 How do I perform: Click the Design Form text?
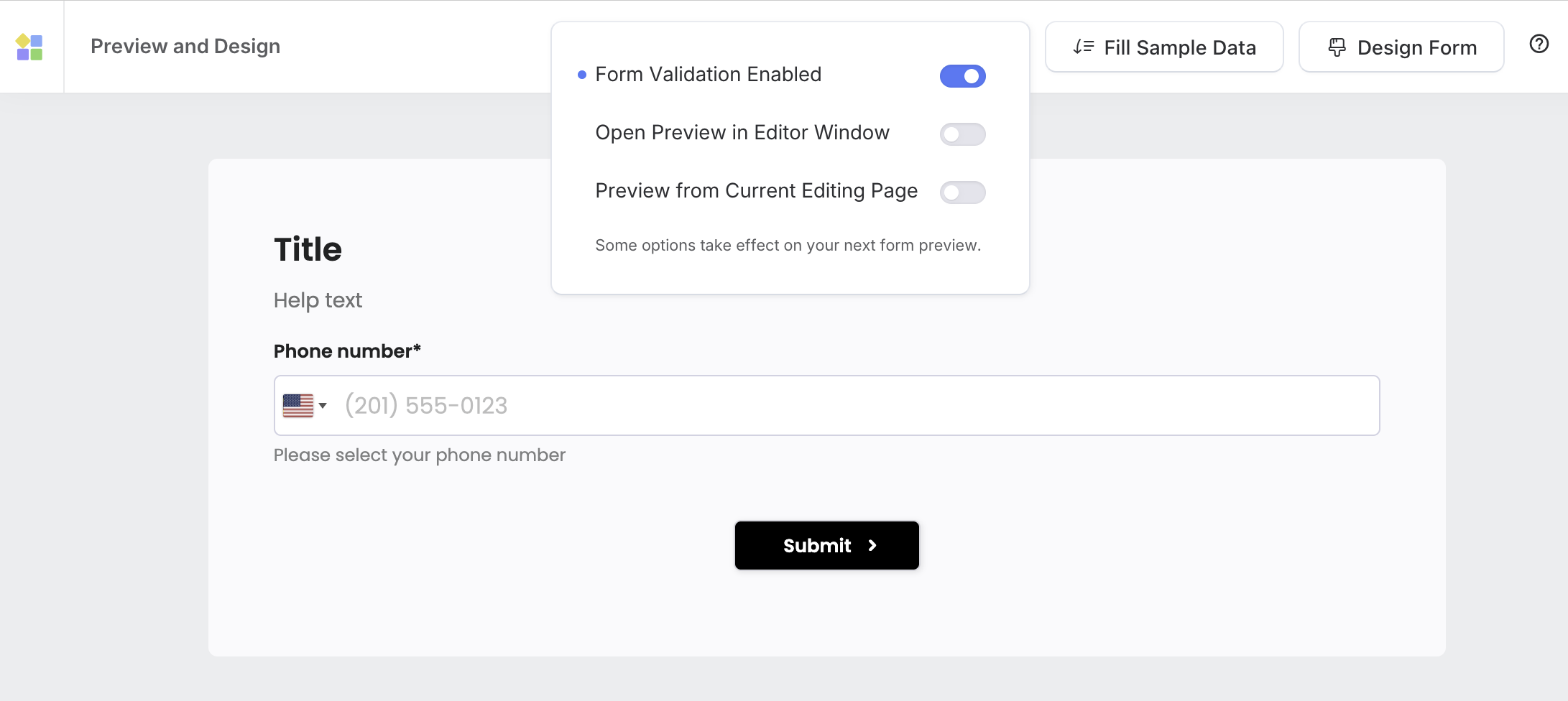[x=1416, y=48]
